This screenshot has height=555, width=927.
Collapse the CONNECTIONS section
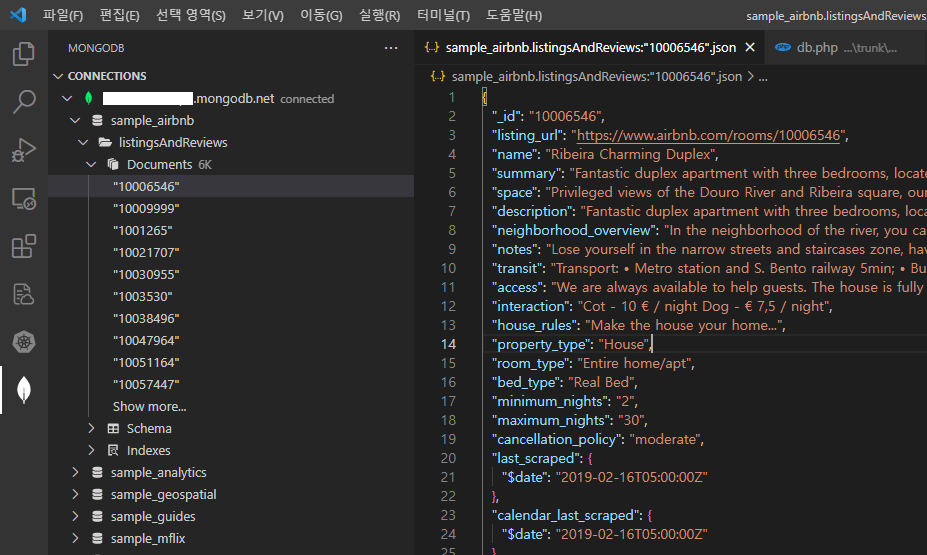click(58, 76)
